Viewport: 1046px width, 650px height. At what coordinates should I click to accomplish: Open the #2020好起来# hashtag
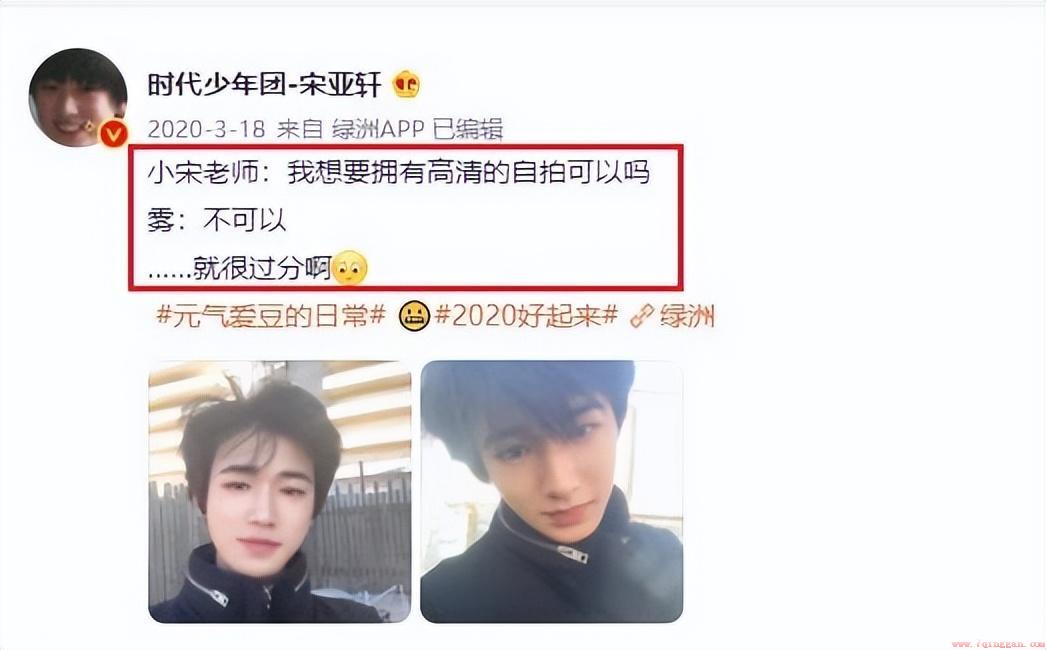click(526, 316)
